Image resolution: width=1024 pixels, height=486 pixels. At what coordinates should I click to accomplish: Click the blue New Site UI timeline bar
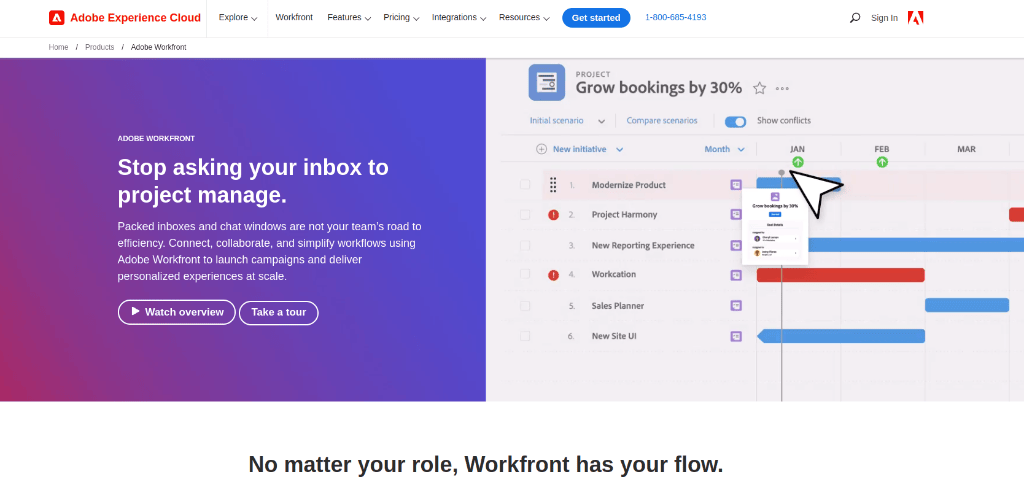841,336
